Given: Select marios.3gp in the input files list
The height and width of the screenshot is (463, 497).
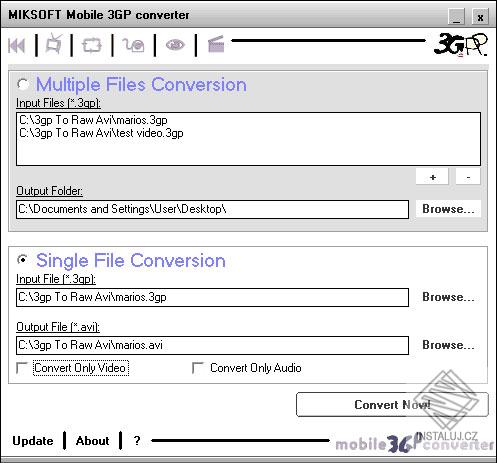Looking at the screenshot, I should point(93,120).
